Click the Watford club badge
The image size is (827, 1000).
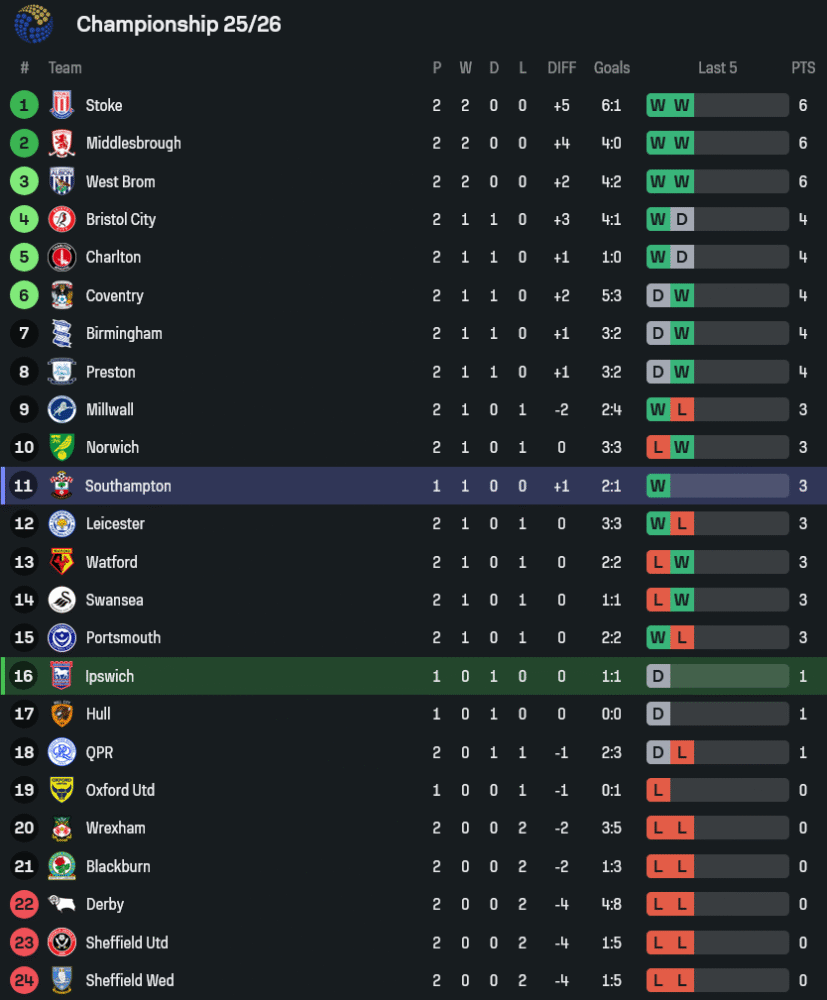pos(62,562)
